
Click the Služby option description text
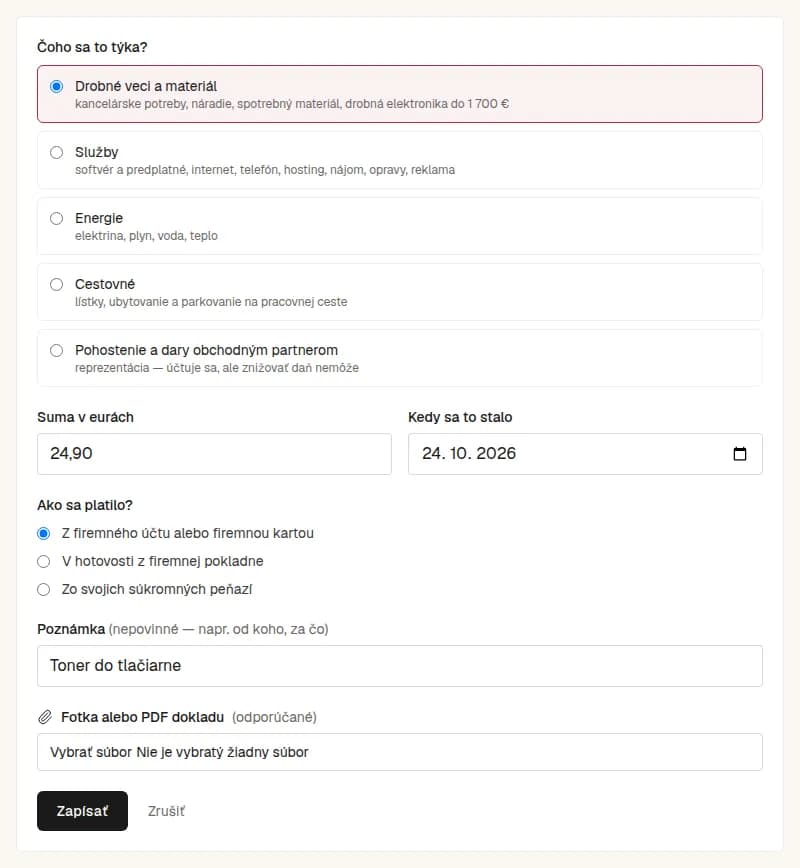pos(265,170)
